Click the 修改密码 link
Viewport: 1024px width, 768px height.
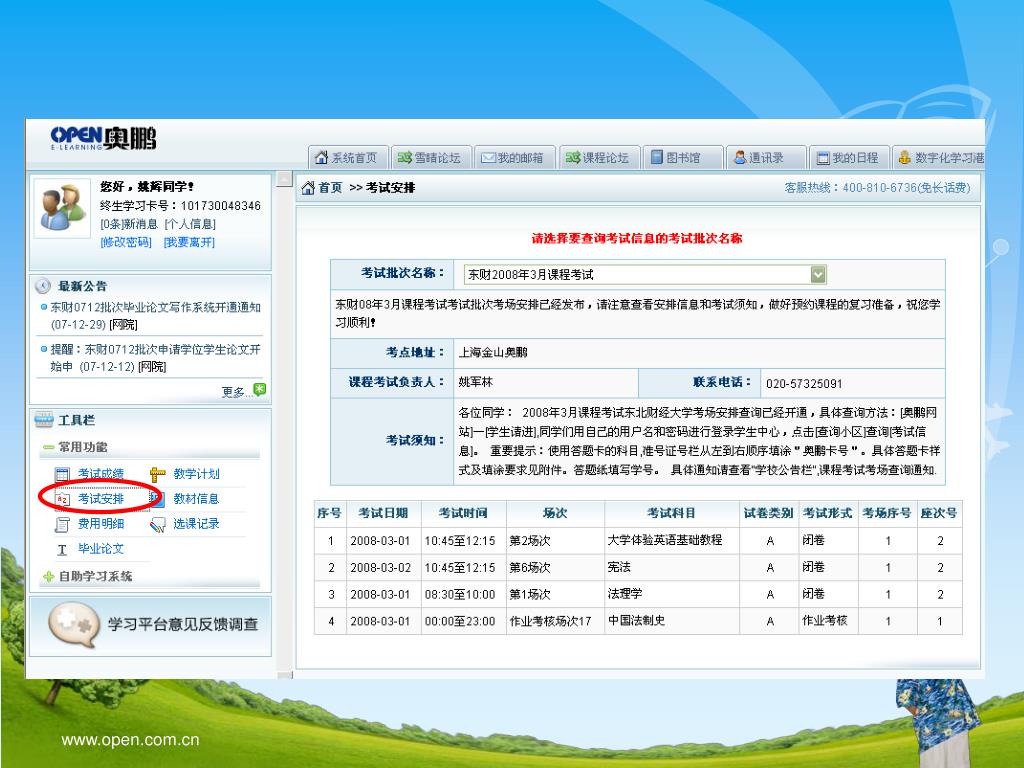pos(126,242)
